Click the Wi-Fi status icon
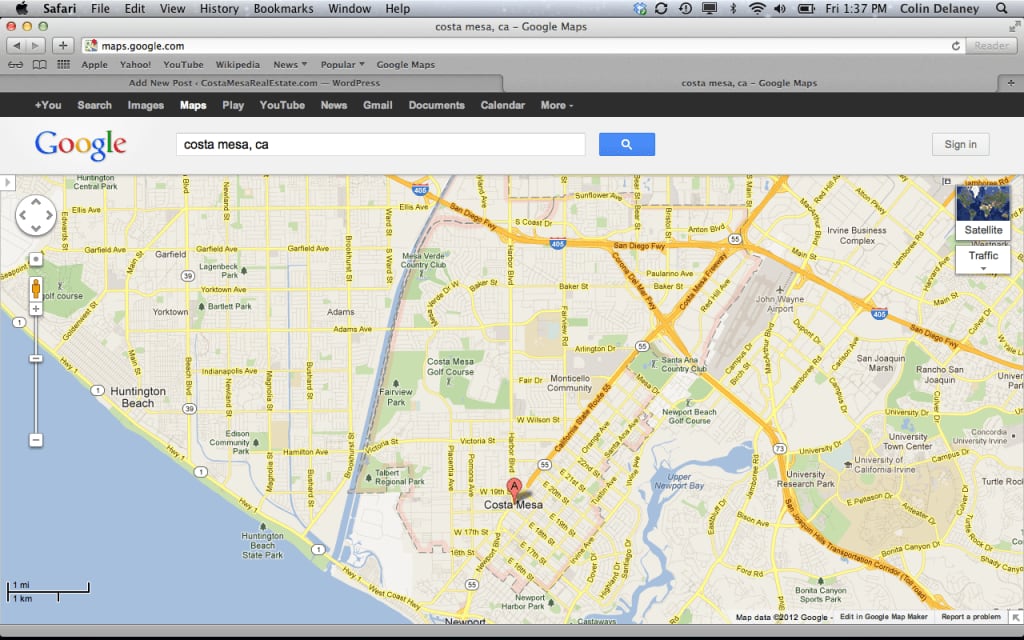Viewport: 1024px width, 640px height. (x=757, y=8)
